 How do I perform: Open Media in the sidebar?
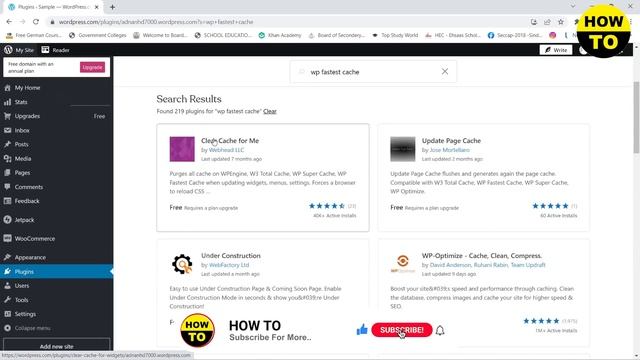click(x=23, y=159)
